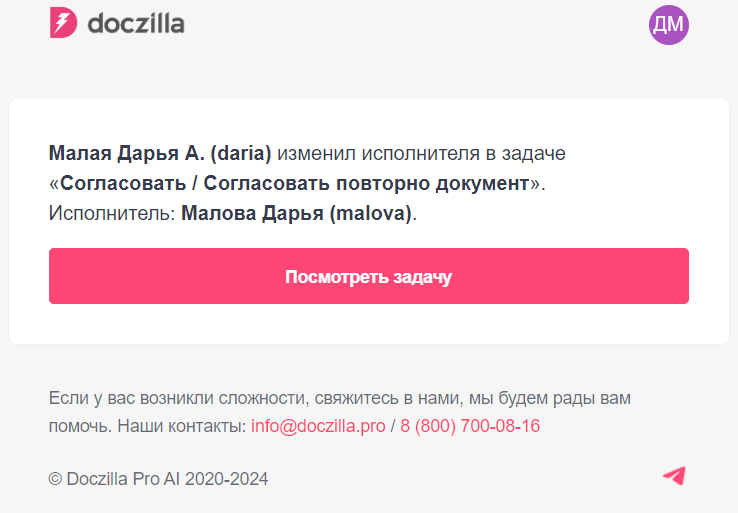Image resolution: width=738 pixels, height=513 pixels.
Task: Call the 8 (800) 700-08-16 phone link
Action: tap(470, 426)
